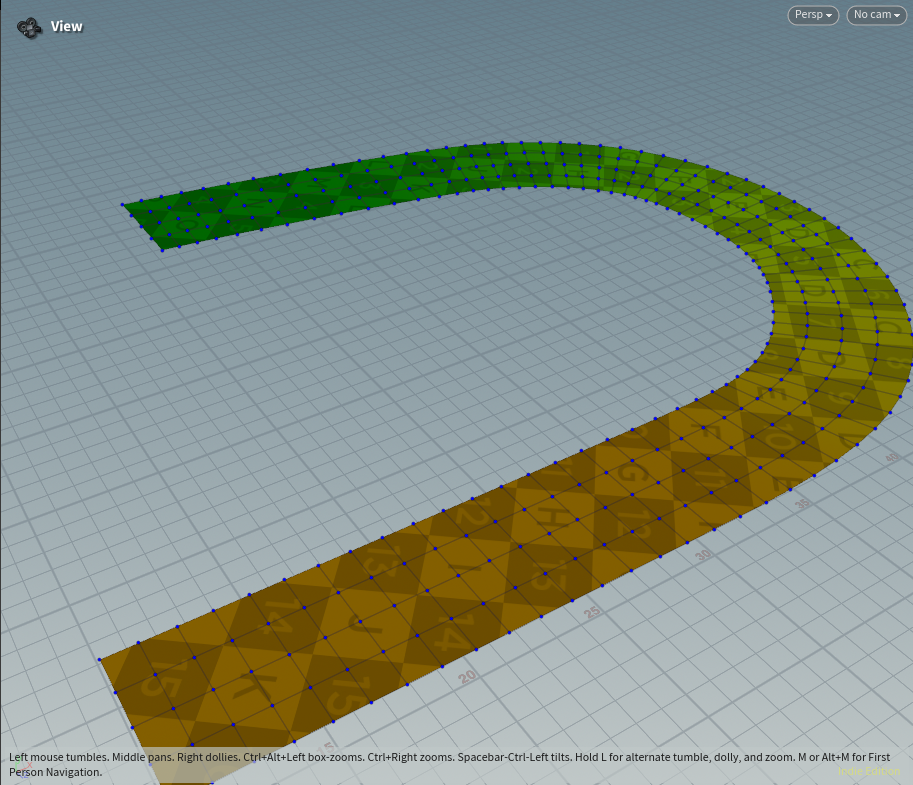Image resolution: width=913 pixels, height=785 pixels.
Task: Click the yellow-green curved bend of the strip
Action: point(800,260)
